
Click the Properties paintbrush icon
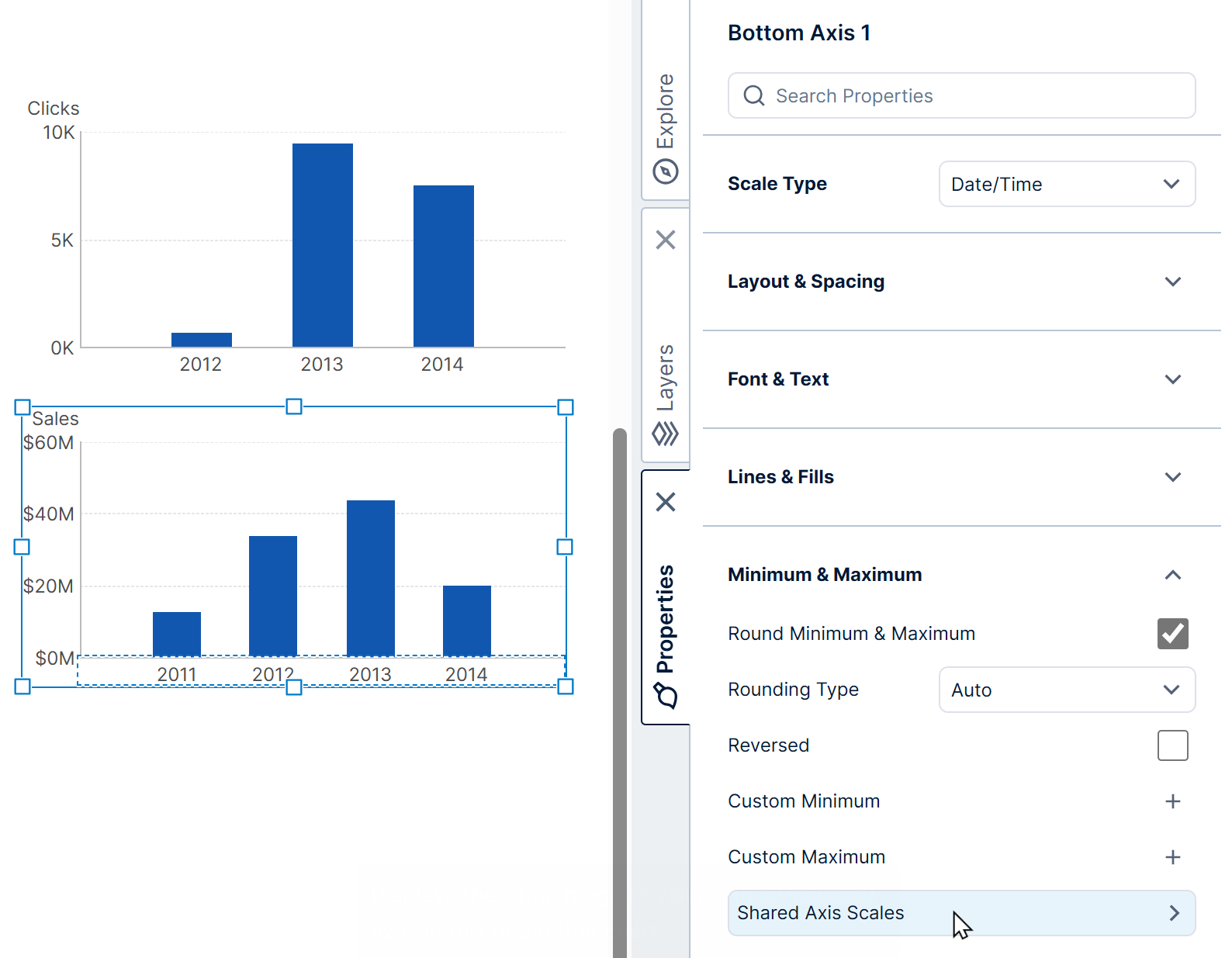click(x=666, y=696)
